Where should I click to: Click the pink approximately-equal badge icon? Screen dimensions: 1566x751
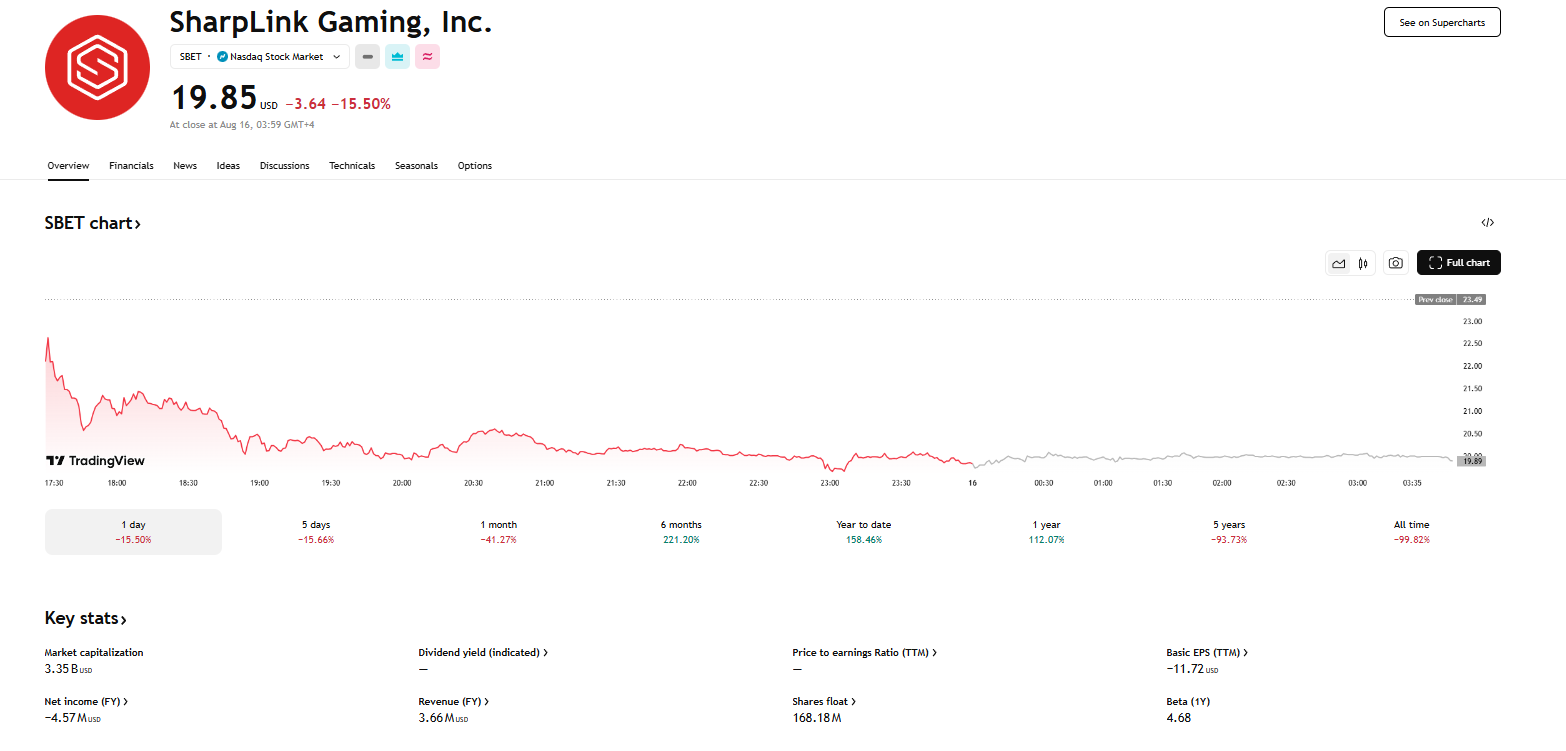[x=427, y=57]
